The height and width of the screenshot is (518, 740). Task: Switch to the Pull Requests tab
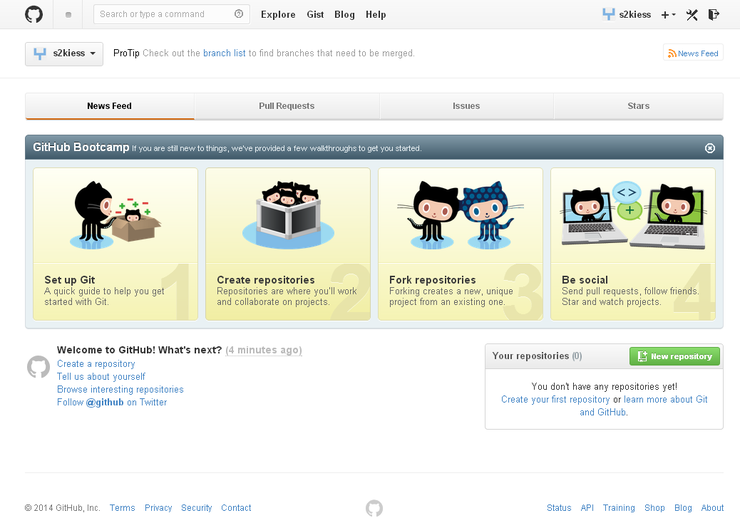(286, 106)
